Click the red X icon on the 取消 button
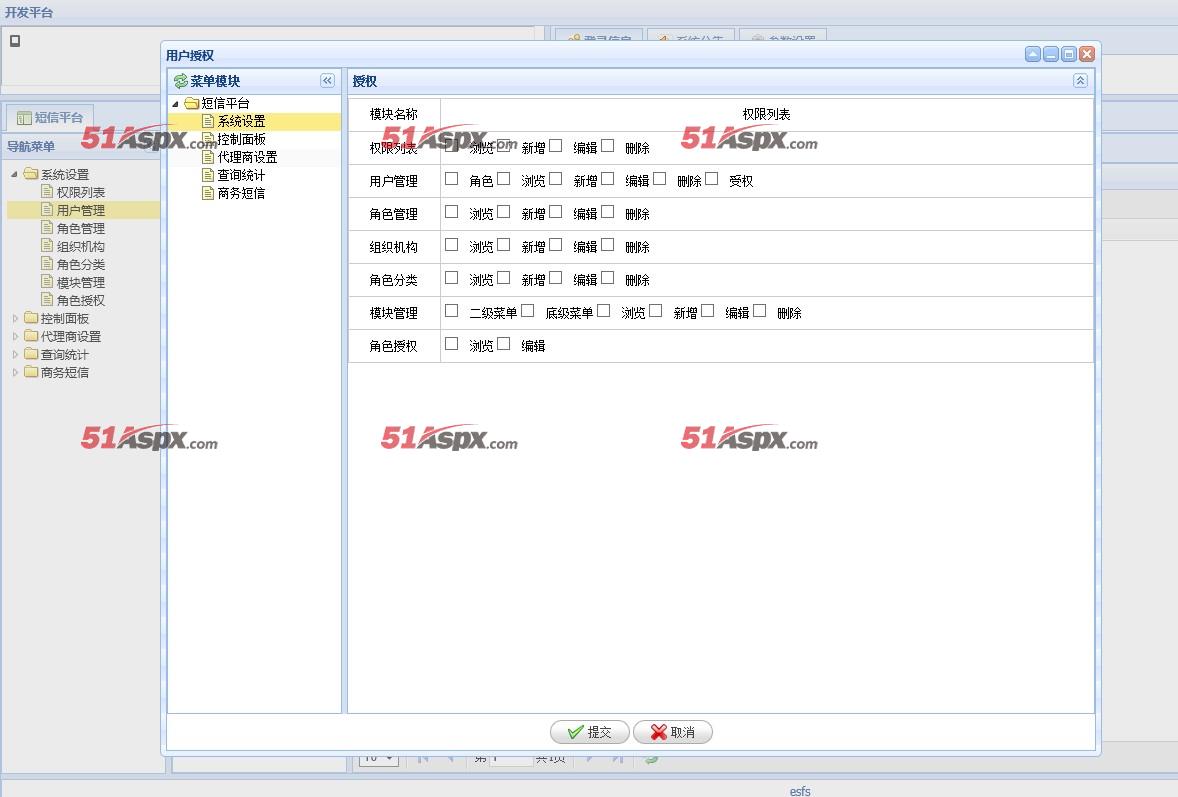Image resolution: width=1178 pixels, height=797 pixels. tap(658, 732)
